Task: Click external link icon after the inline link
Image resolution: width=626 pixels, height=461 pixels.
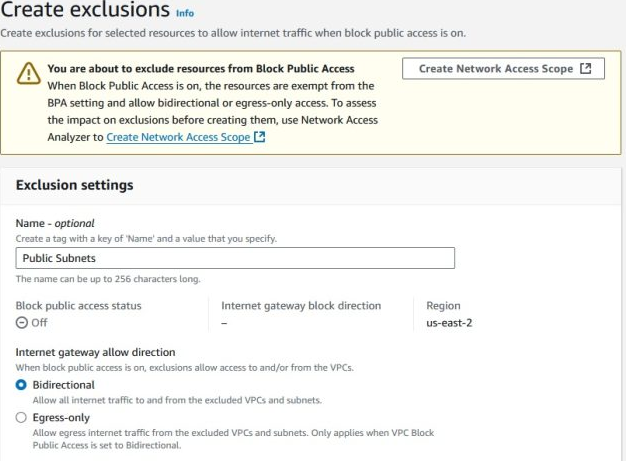Action: (x=260, y=137)
